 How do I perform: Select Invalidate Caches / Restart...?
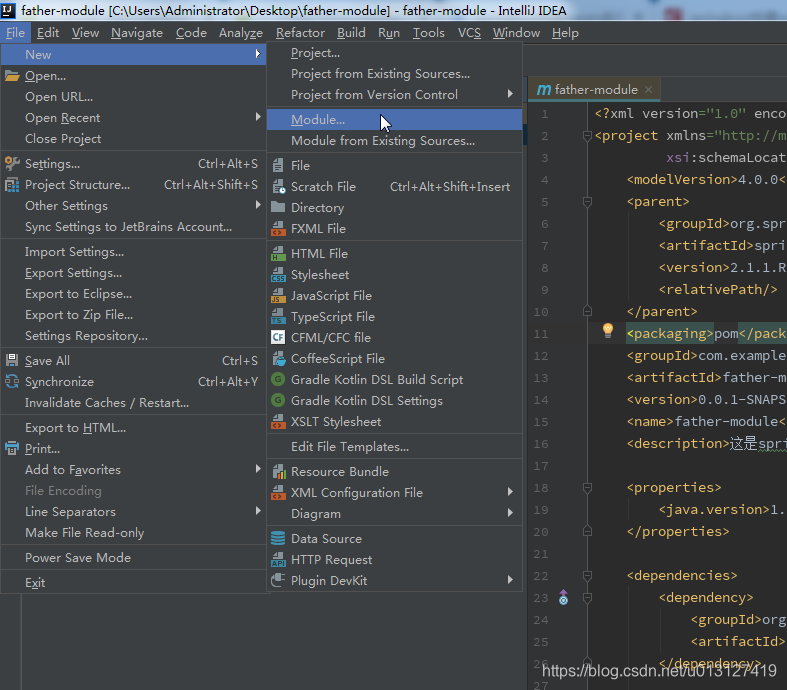click(134, 402)
